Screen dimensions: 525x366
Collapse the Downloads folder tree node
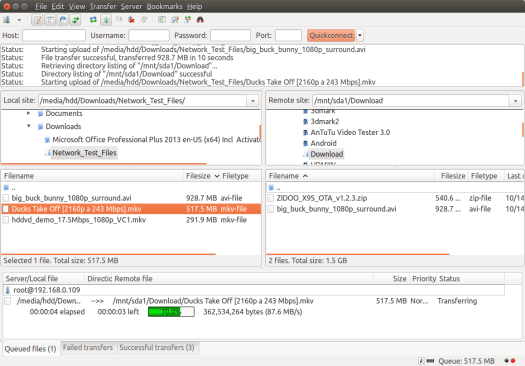(x=29, y=126)
